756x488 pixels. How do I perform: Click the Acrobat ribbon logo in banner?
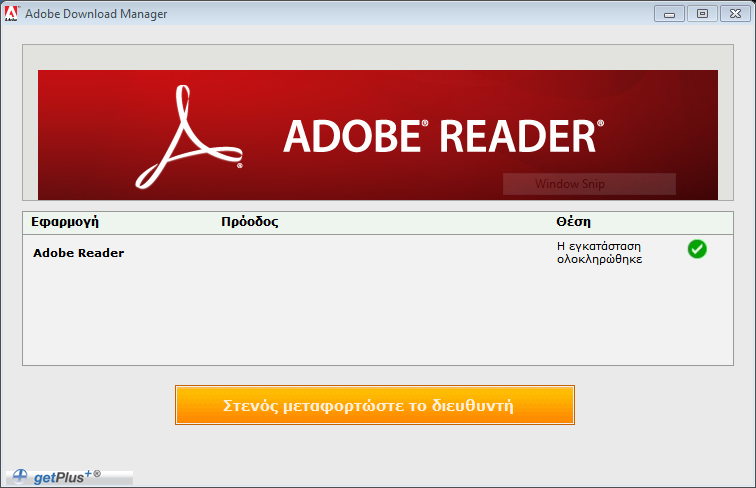click(189, 137)
